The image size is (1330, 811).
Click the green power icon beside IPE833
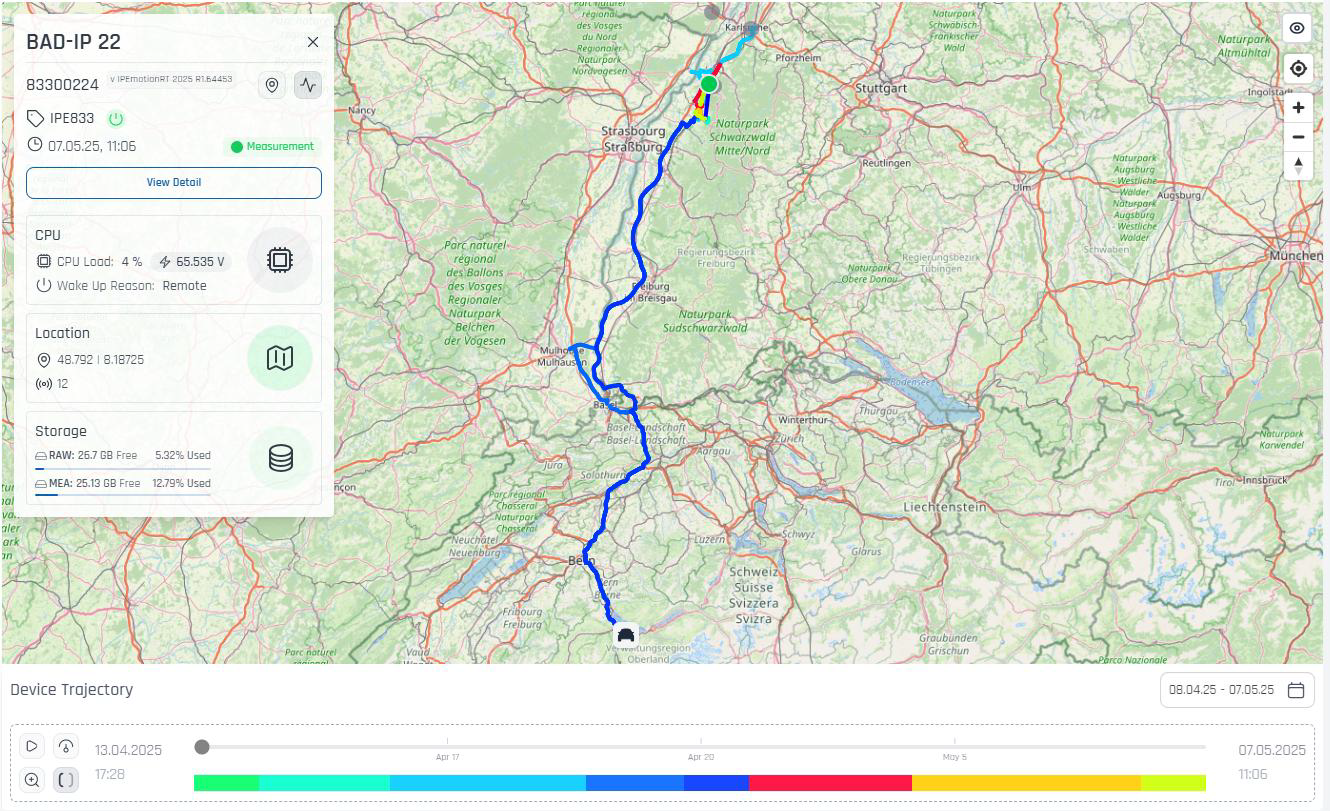(116, 119)
